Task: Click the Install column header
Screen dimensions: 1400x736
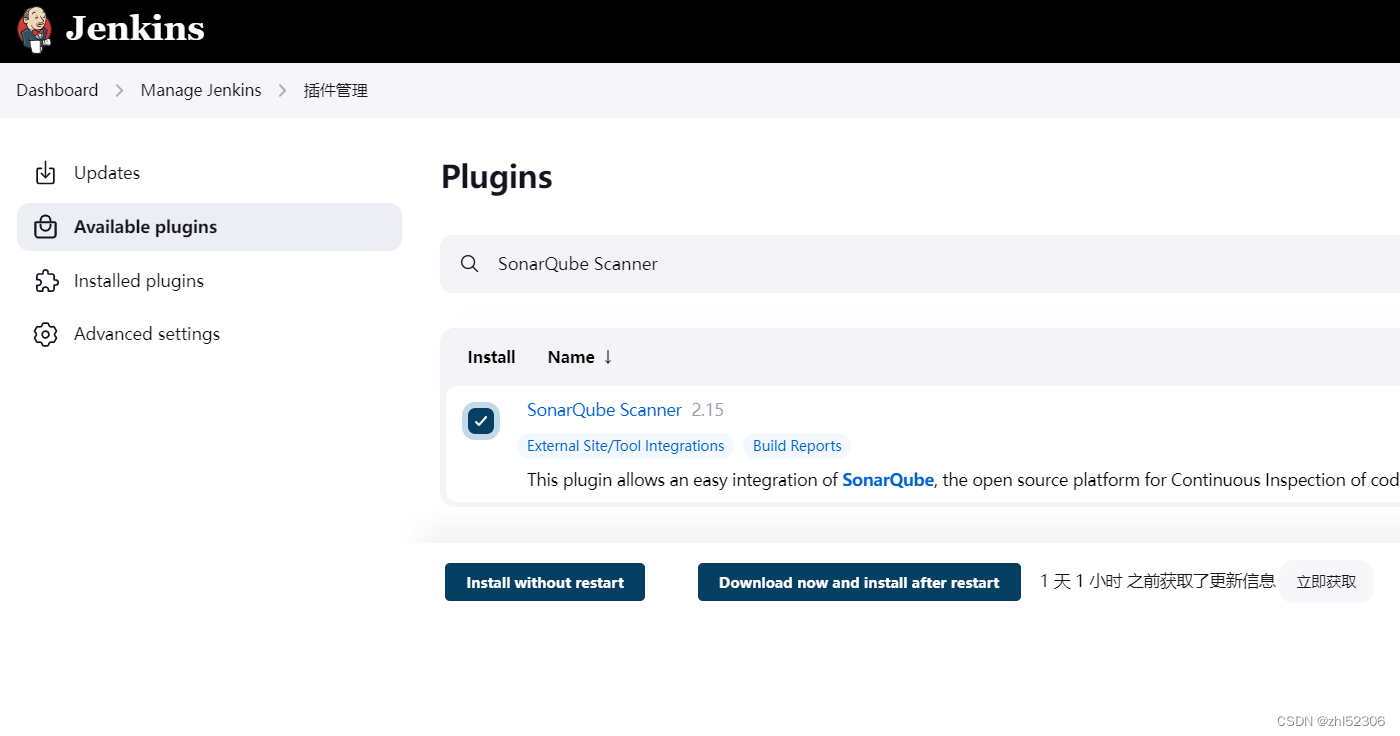Action: [491, 357]
